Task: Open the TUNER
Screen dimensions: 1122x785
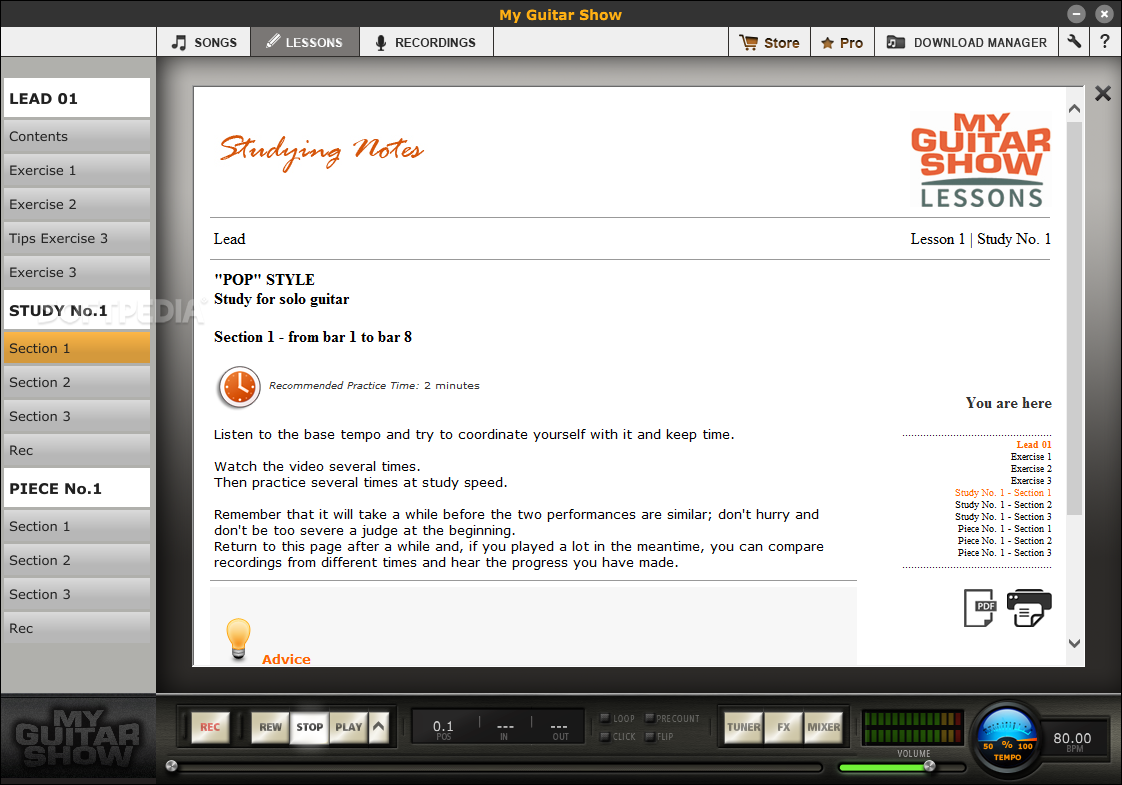Action: click(743, 727)
